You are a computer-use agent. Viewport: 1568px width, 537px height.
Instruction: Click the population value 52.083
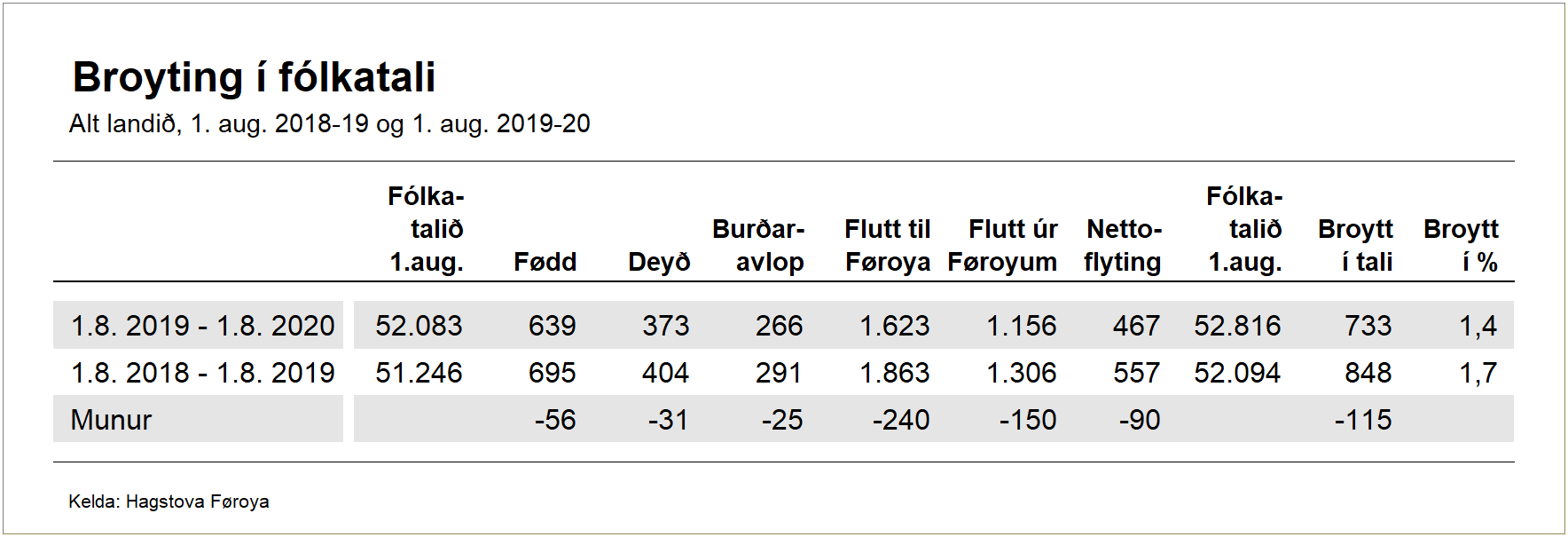[x=419, y=326]
